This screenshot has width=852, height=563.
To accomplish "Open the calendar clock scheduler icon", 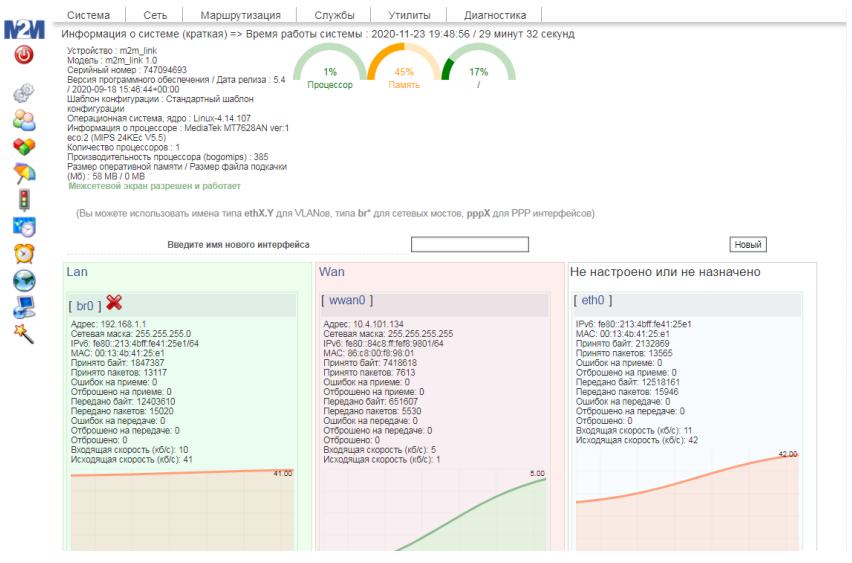I will (24, 226).
